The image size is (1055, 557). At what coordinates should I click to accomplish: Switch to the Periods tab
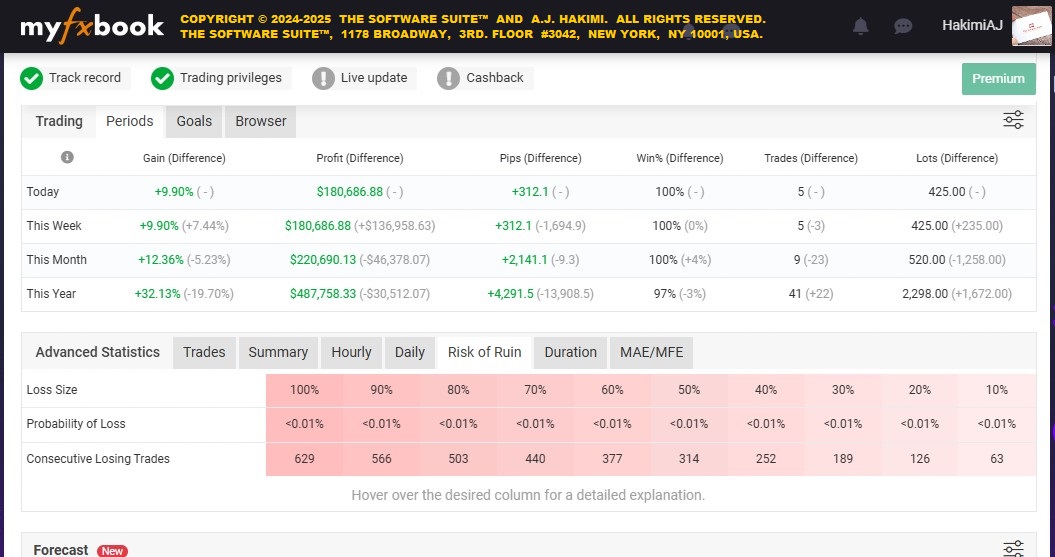129,121
